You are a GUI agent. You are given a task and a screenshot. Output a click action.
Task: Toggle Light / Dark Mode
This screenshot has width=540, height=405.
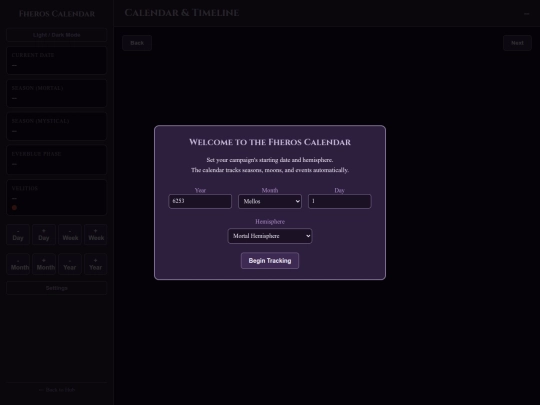click(56, 35)
